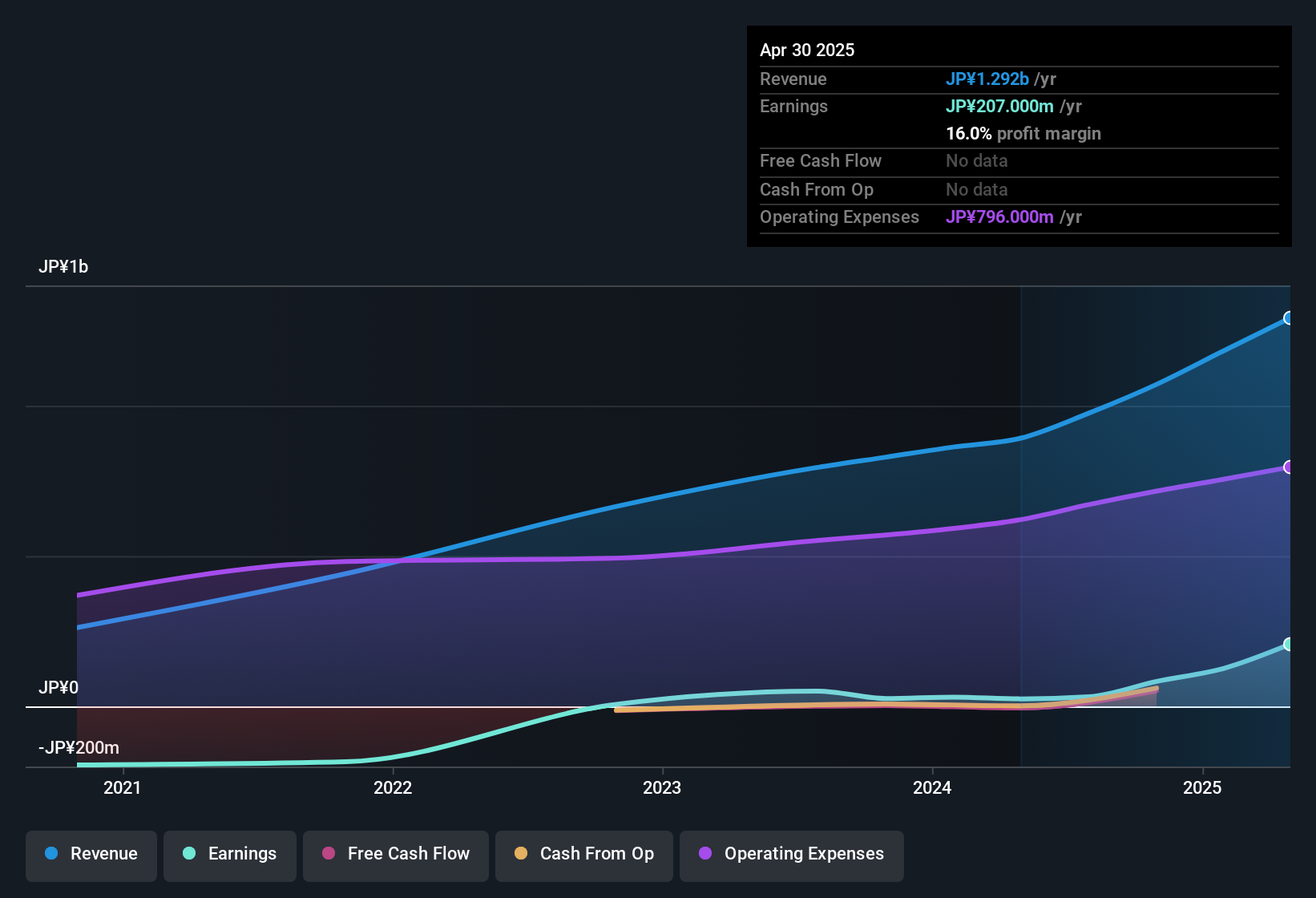
Task: Click the 16.0% profit margin text
Action: click(1023, 134)
